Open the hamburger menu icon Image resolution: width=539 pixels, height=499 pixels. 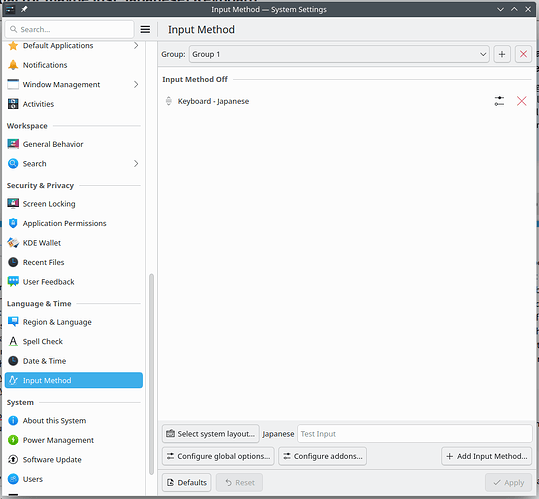pos(145,30)
